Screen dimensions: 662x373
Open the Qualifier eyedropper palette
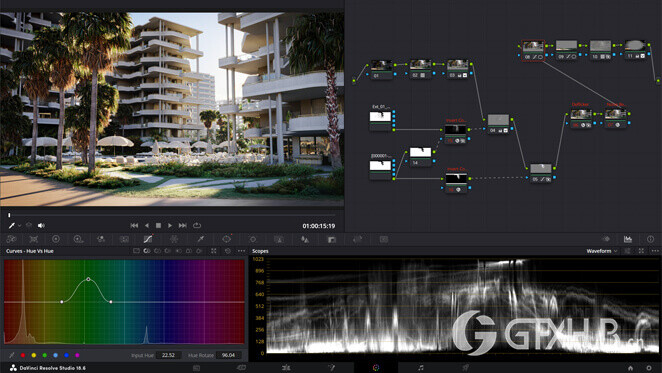point(201,239)
